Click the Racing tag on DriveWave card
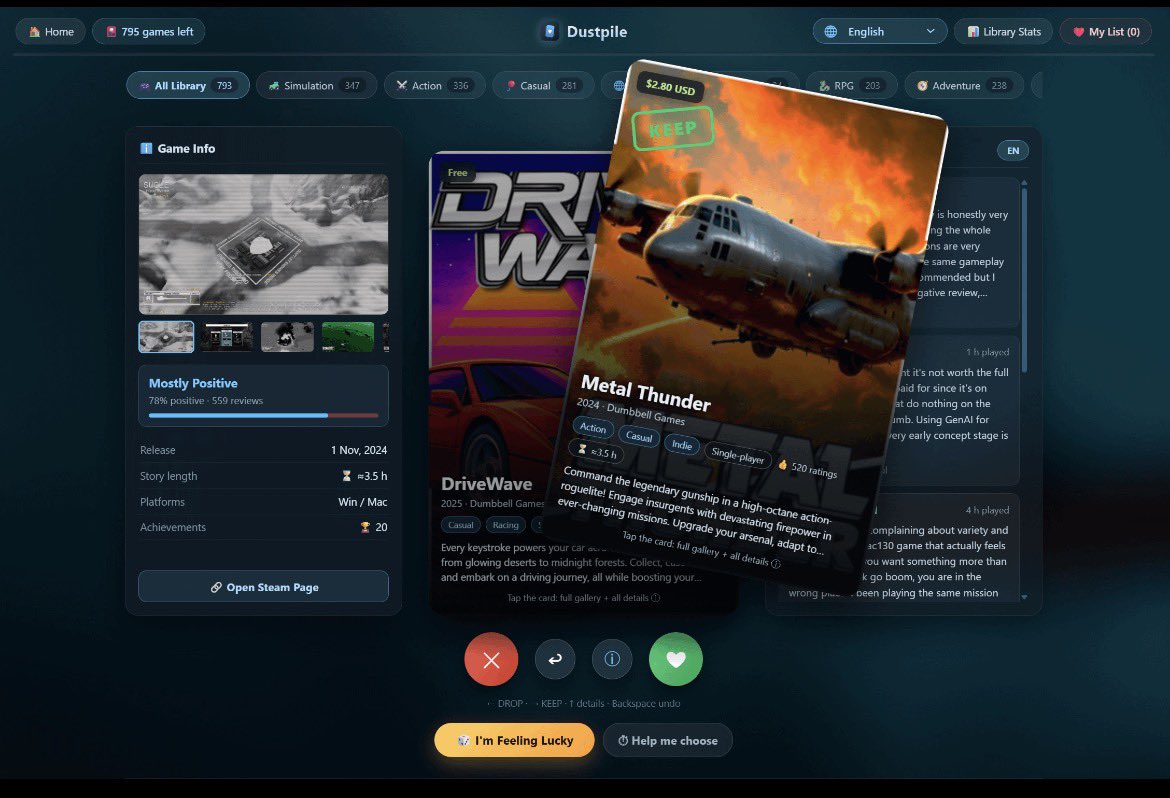1170x798 pixels. coord(505,525)
